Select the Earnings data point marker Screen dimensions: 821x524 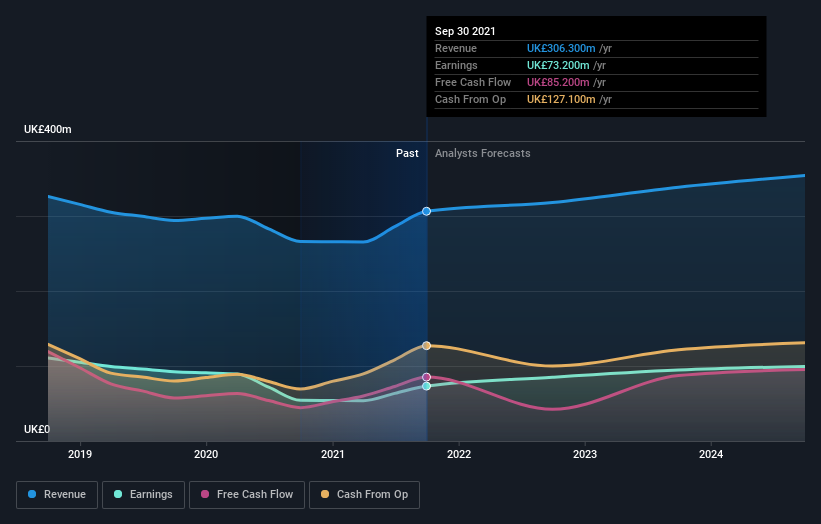pos(426,386)
